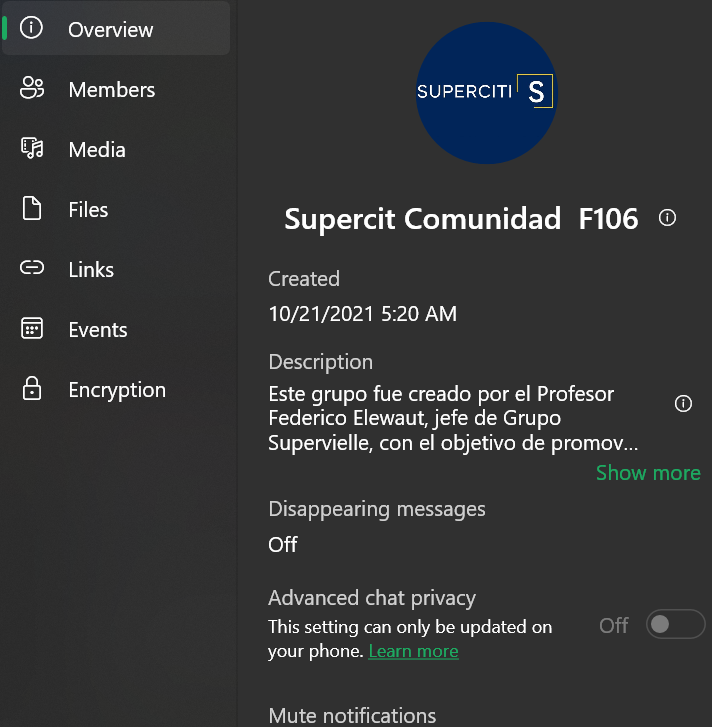
Task: Open the Members tab
Action: pyautogui.click(x=112, y=89)
